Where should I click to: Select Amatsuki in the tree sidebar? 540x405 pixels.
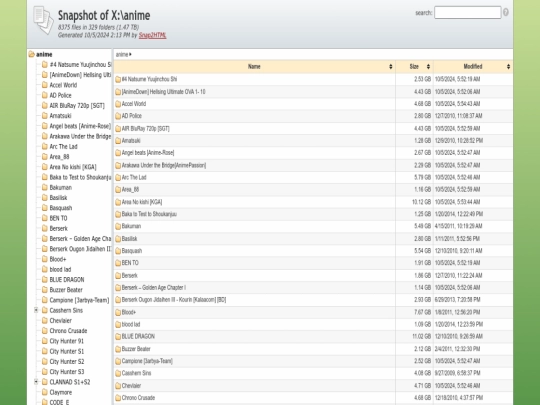[x=61, y=116]
